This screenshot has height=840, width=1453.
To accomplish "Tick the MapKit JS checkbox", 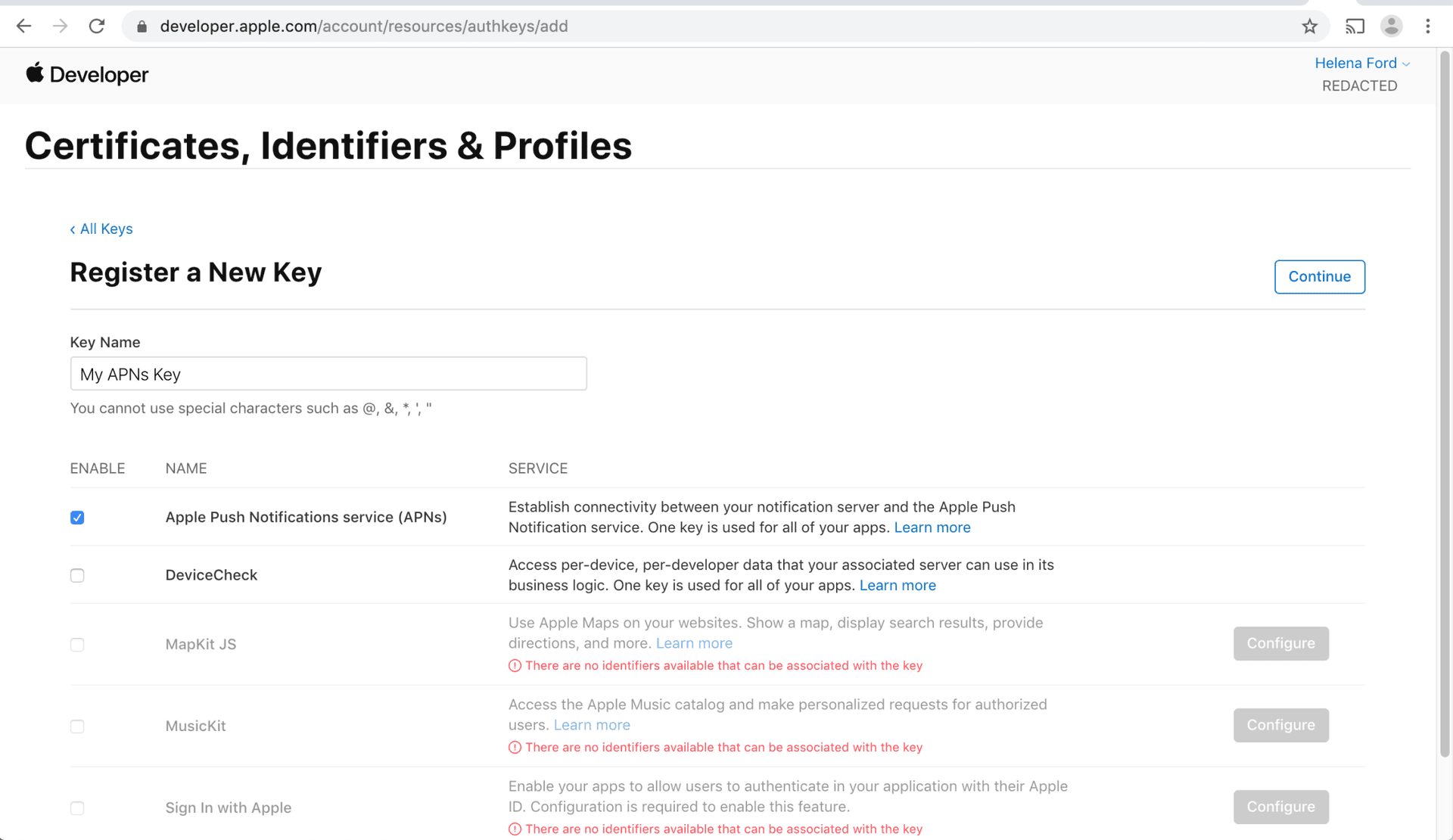I will [77, 645].
